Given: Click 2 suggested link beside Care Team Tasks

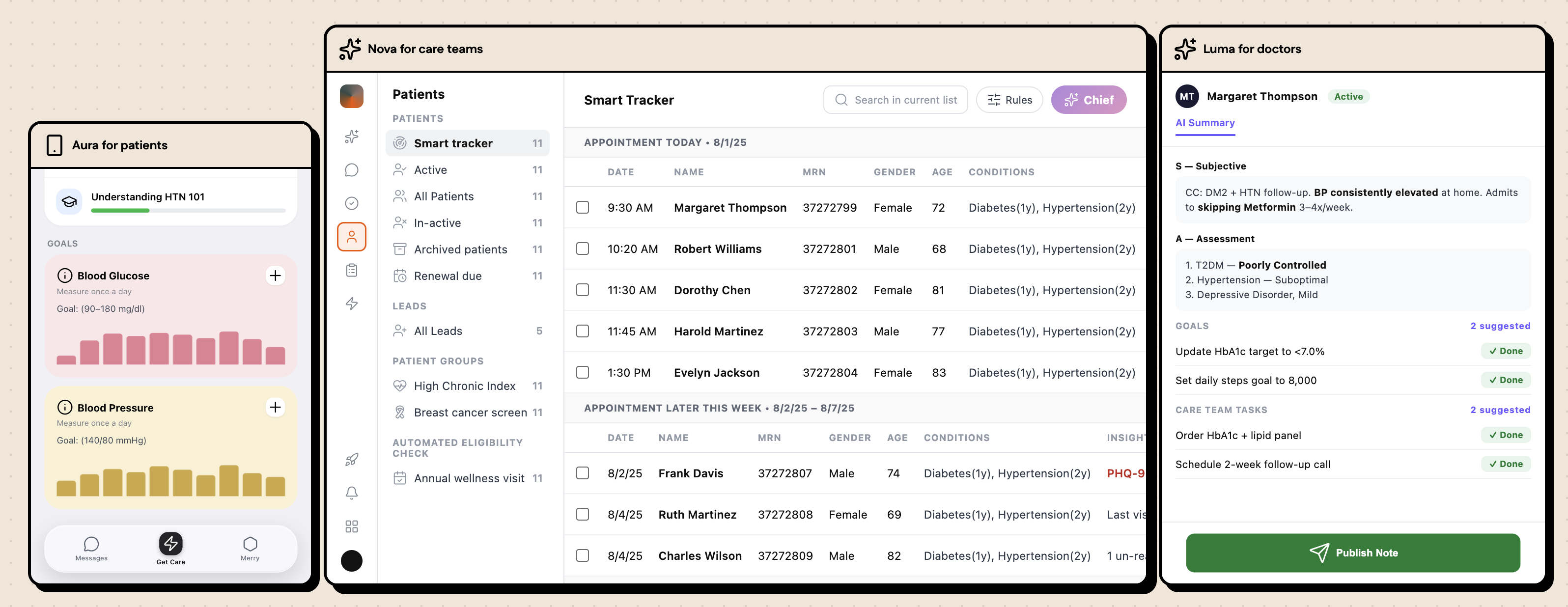Looking at the screenshot, I should [1500, 411].
